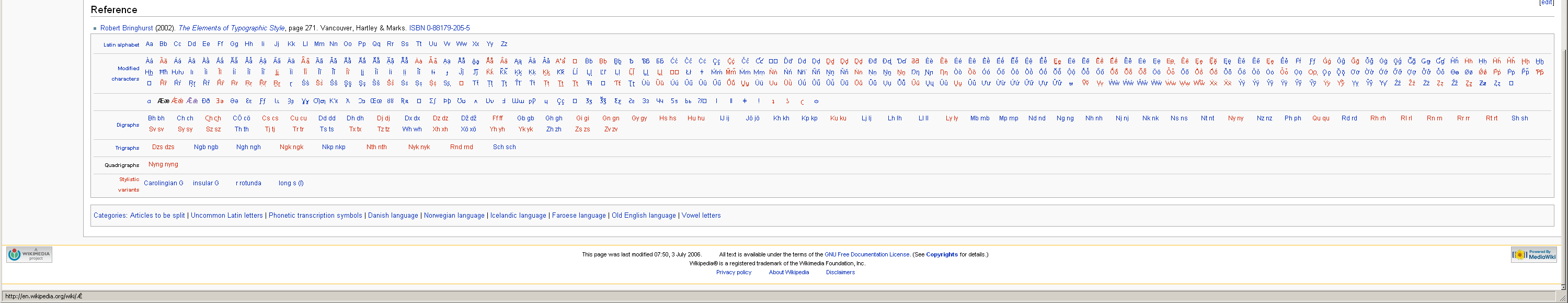The width and height of the screenshot is (1568, 303).
Task: Open the Bh bh digraph link
Action: click(156, 118)
